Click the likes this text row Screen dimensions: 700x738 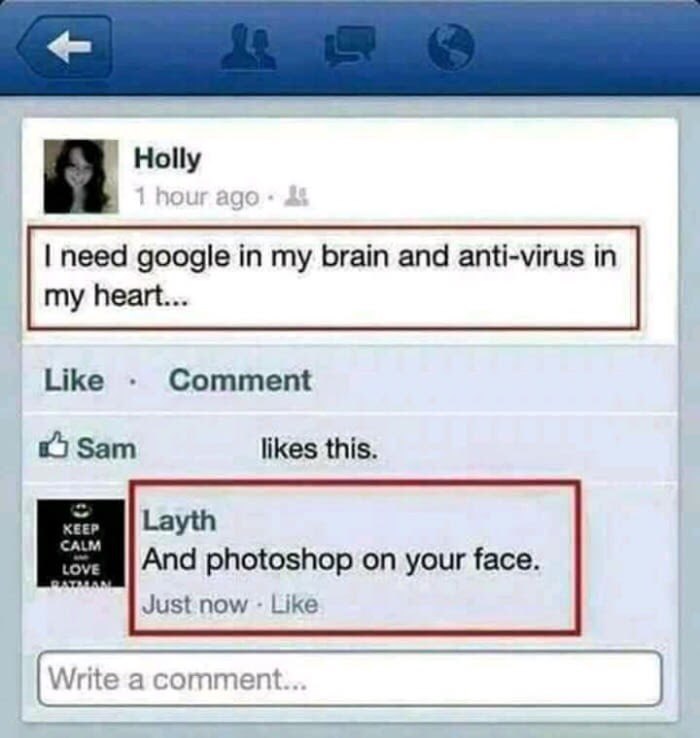[319, 448]
